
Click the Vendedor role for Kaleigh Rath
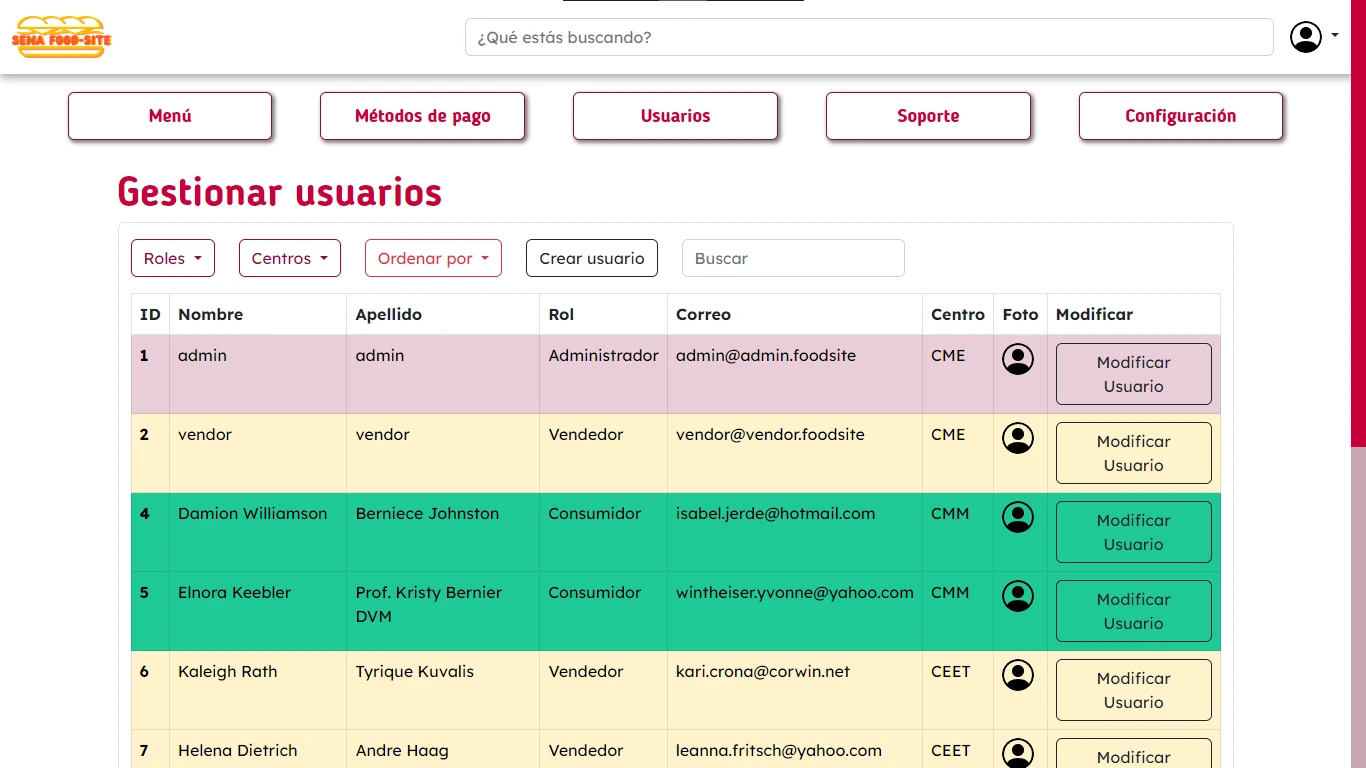tap(586, 671)
